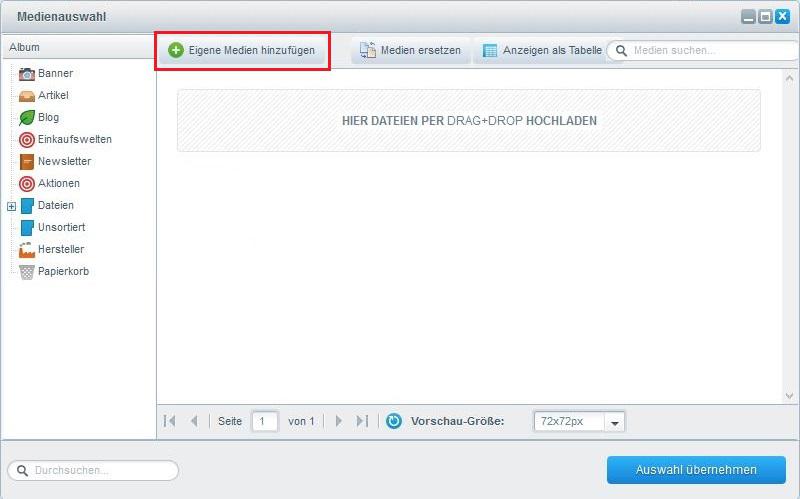Confirm with Auswahl übernehmen button
Viewport: 800px width, 499px height.
pos(696,470)
